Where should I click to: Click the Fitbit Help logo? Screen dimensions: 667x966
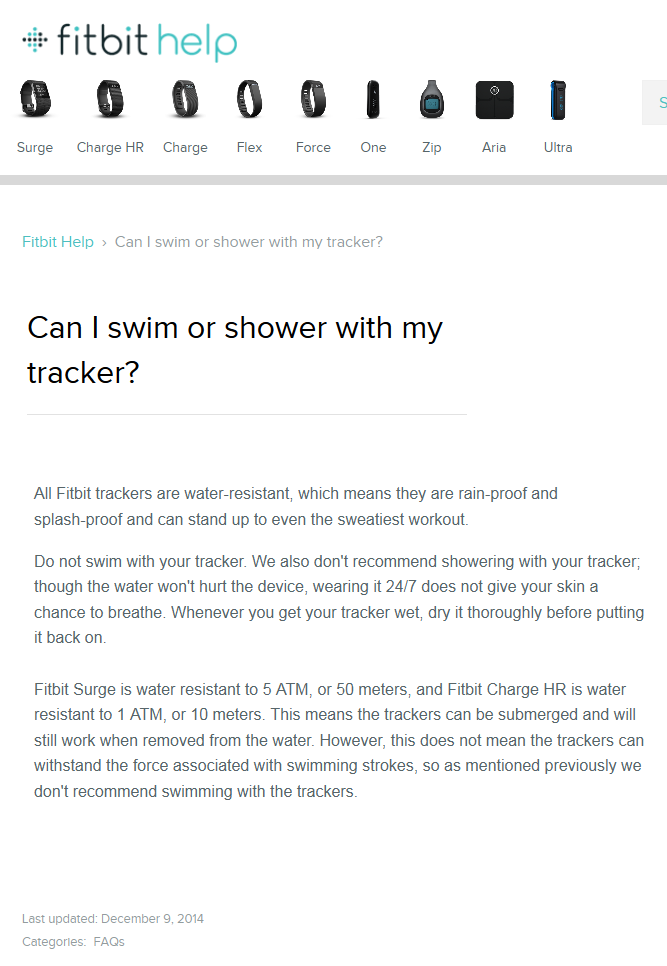[129, 42]
